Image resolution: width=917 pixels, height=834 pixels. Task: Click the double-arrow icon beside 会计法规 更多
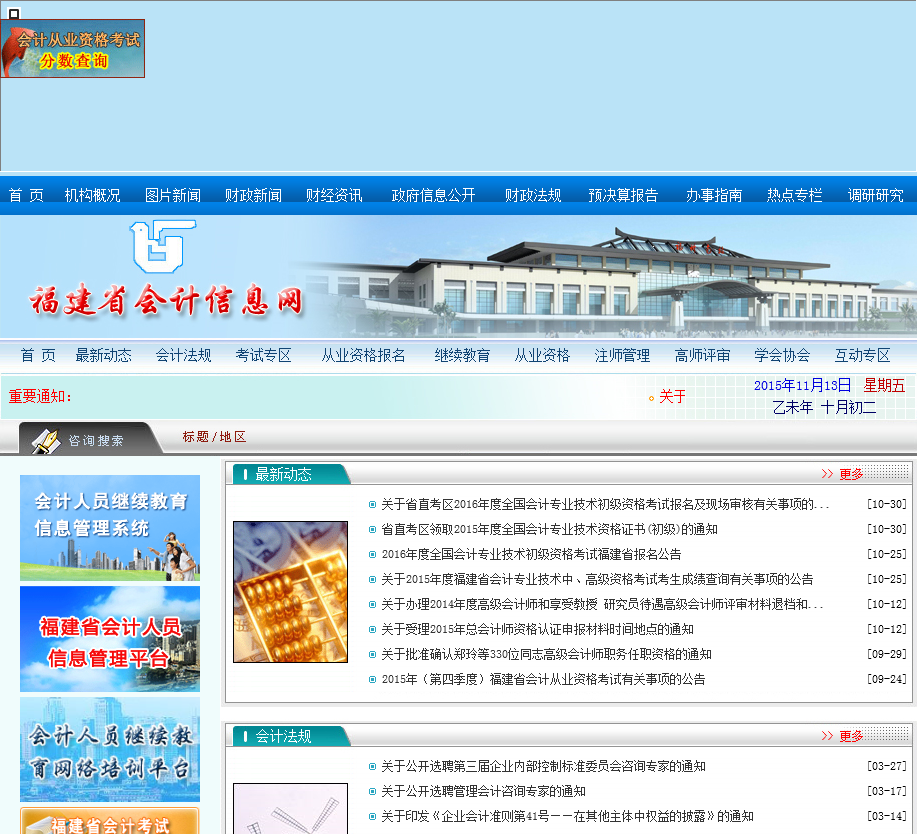827,736
